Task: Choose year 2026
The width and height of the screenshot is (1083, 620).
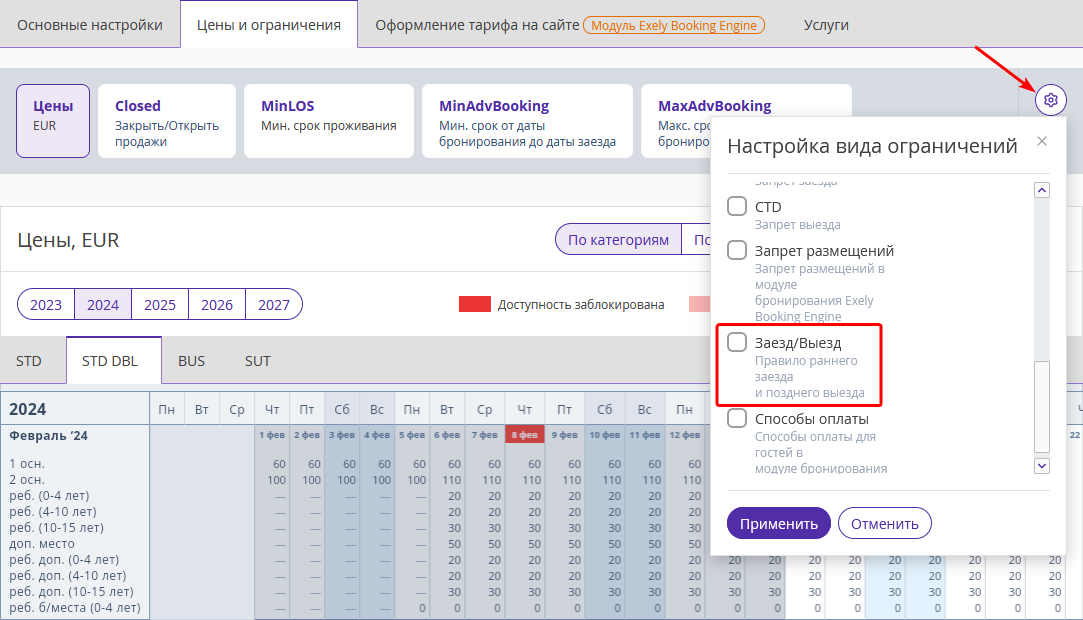Action: point(217,304)
